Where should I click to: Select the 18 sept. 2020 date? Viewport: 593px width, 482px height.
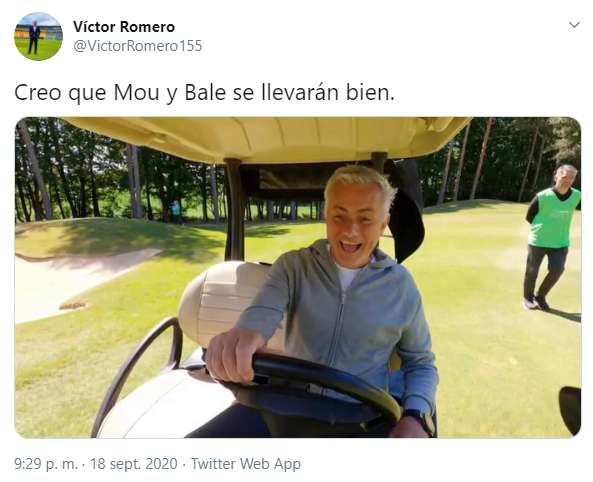coord(134,464)
